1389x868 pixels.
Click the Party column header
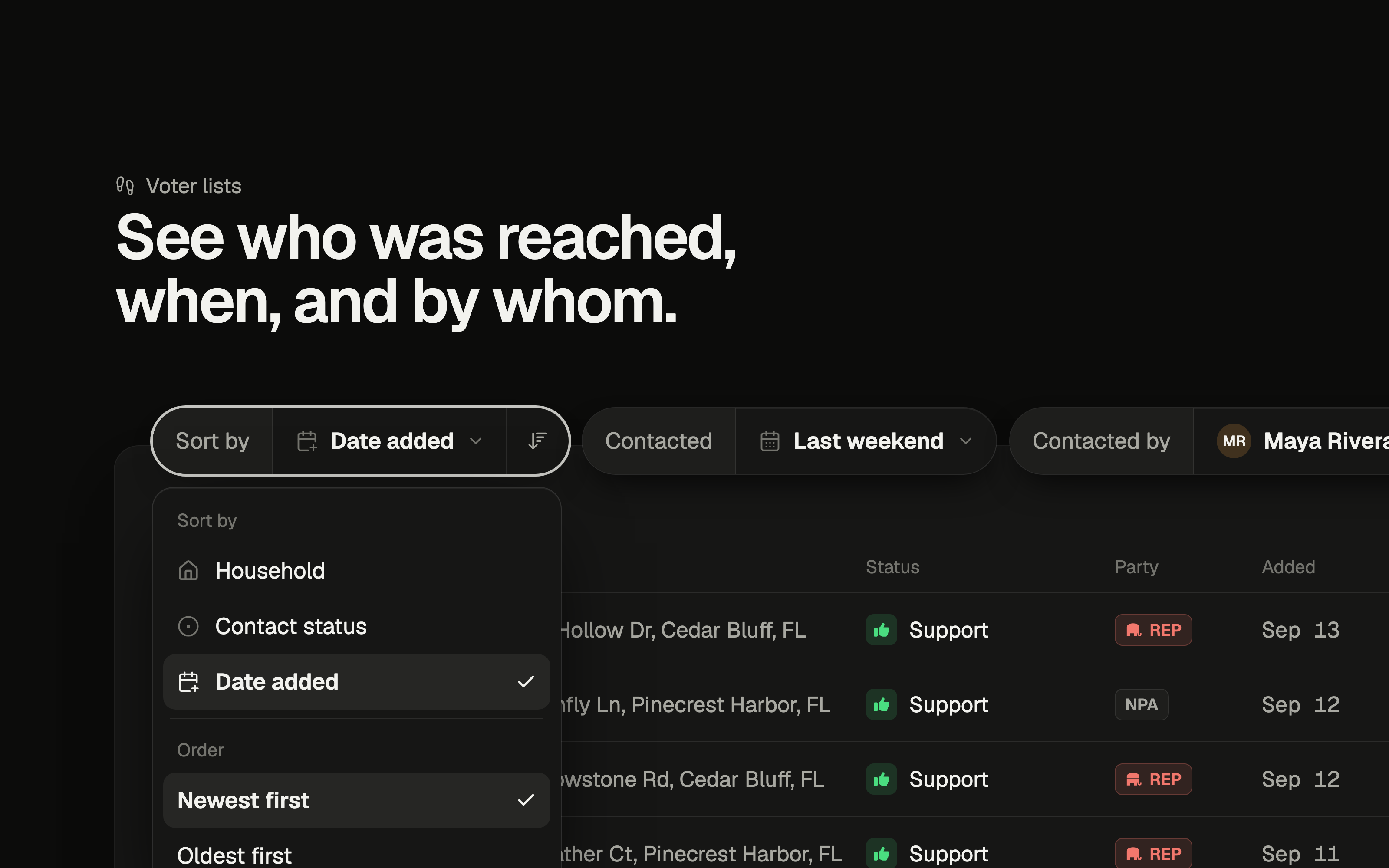(x=1136, y=567)
